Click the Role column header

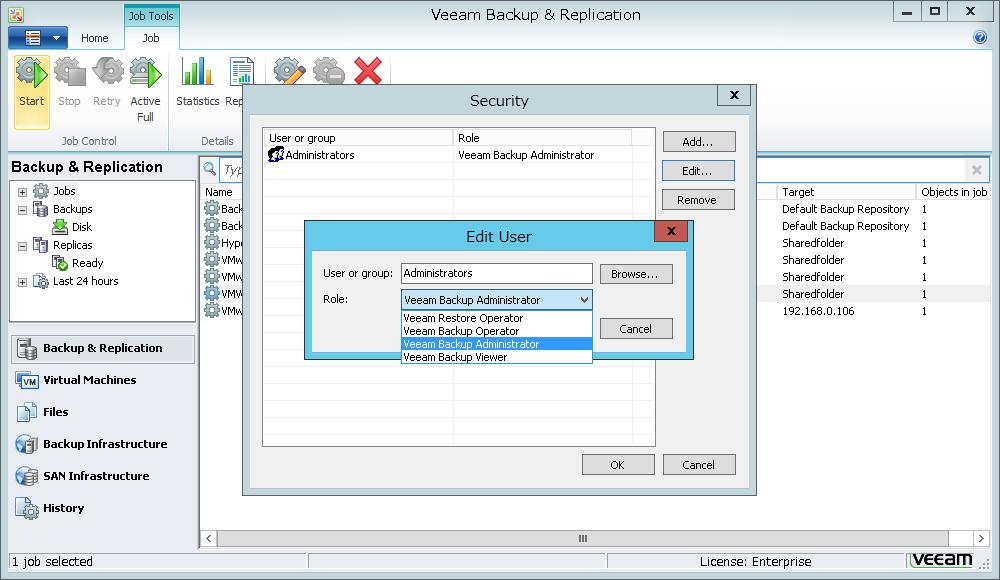point(542,138)
